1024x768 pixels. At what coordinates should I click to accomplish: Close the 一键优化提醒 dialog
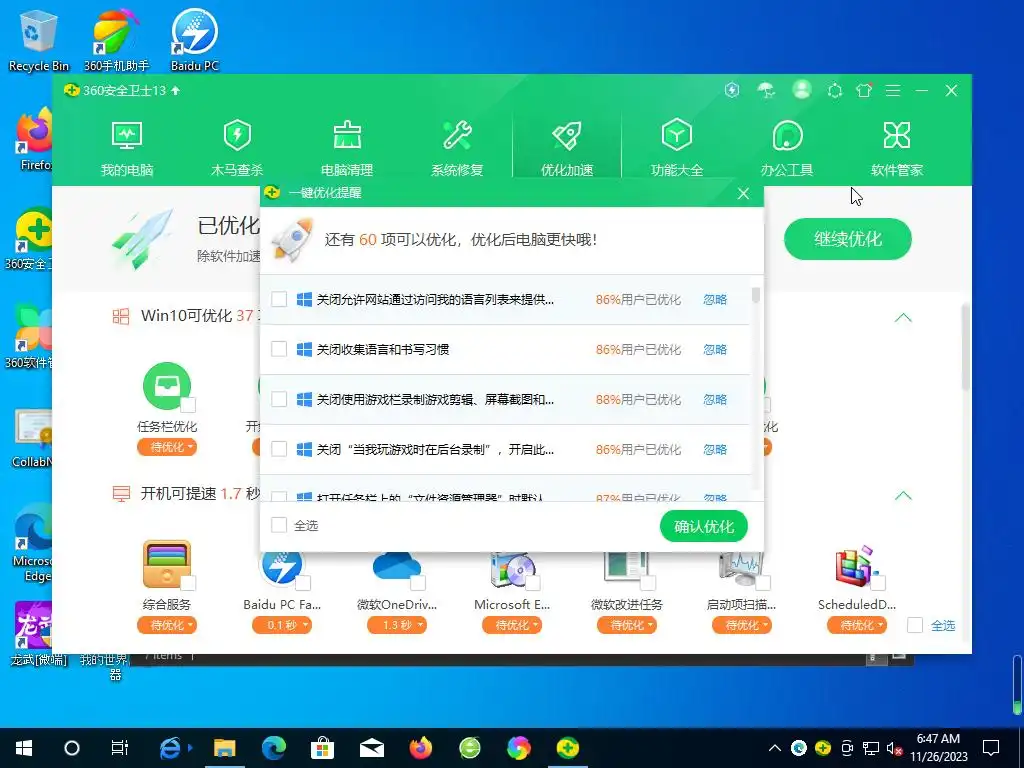743,193
